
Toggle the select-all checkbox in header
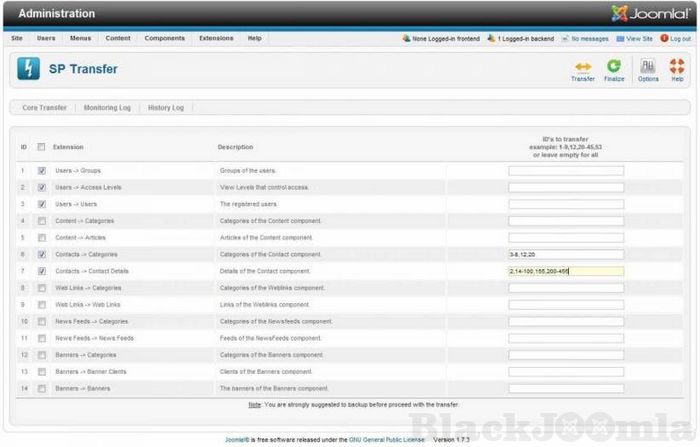[41, 147]
